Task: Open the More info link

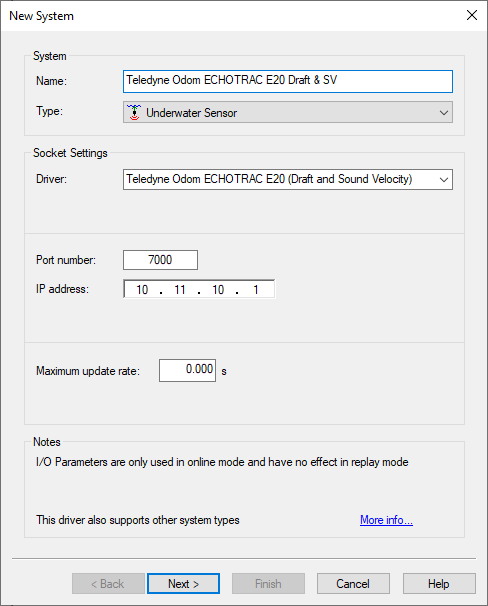Action: click(386, 520)
